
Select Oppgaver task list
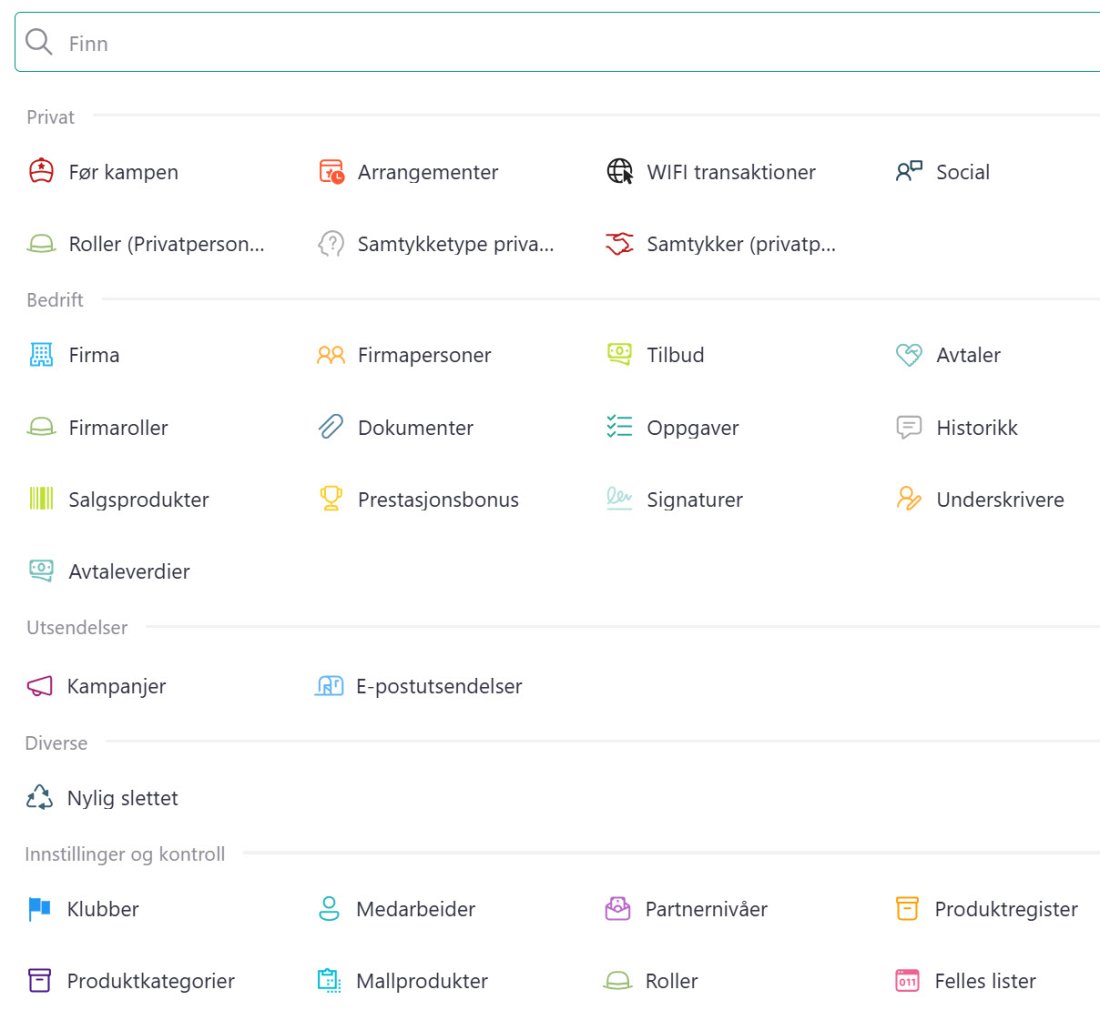672,427
